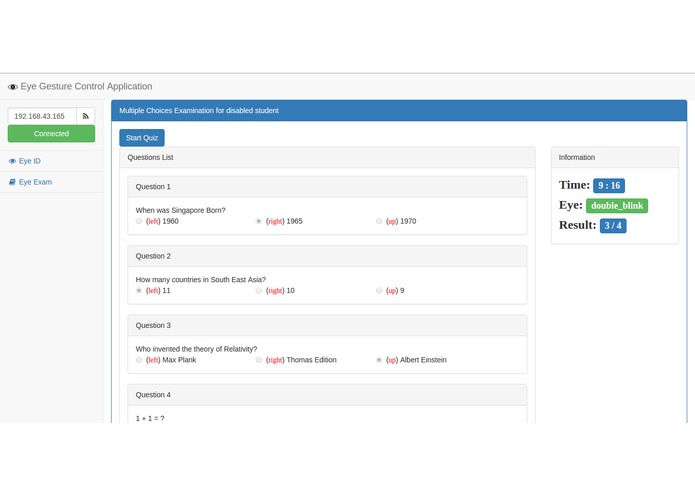Click the green Connected button
Image resolution: width=695 pixels, height=494 pixels.
51,134
